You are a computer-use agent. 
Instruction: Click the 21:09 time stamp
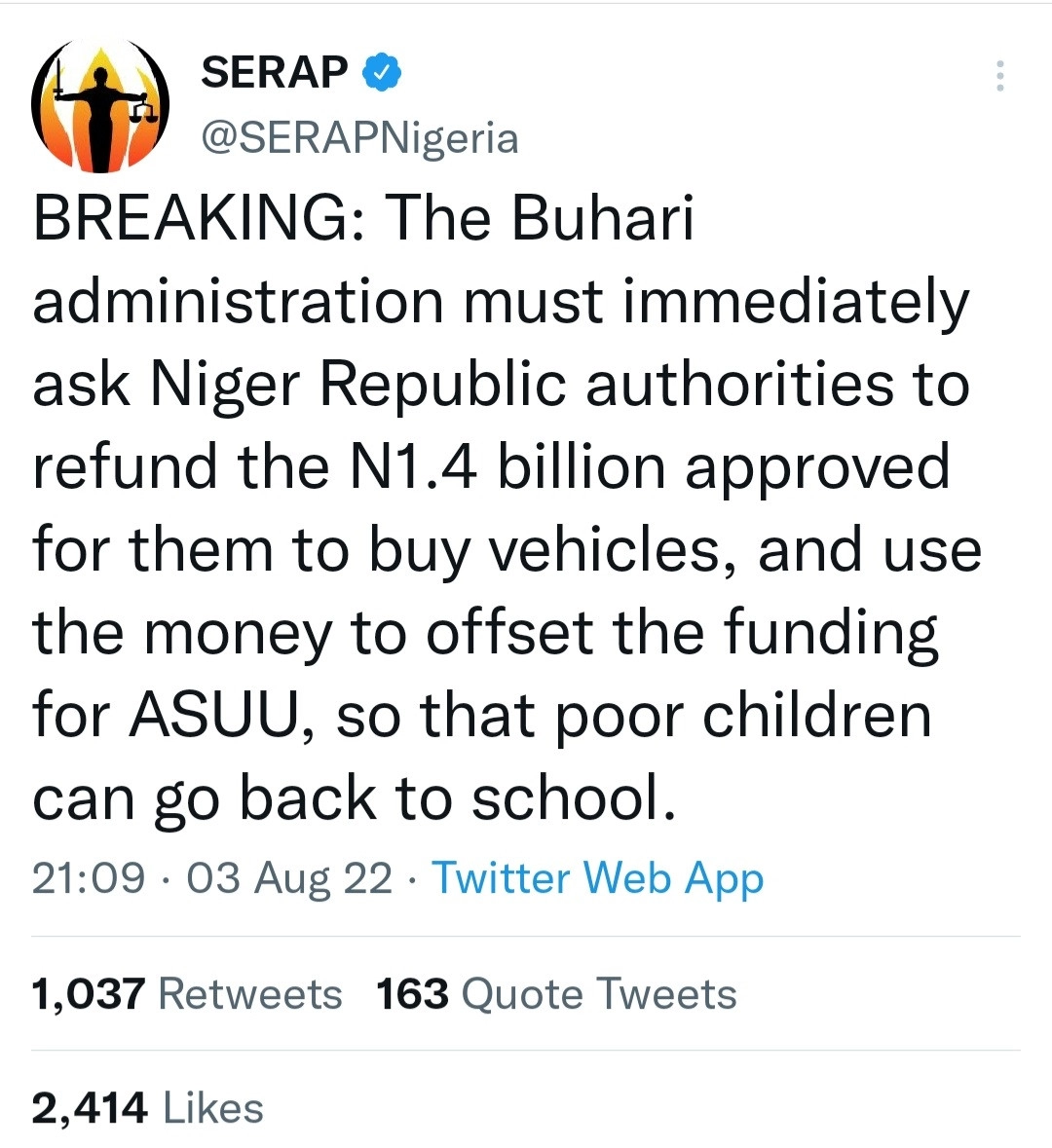88,877
